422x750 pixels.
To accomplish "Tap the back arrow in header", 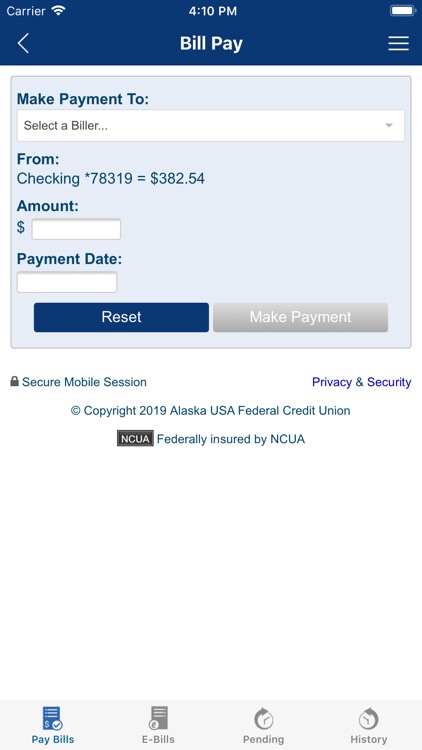I will 23,44.
